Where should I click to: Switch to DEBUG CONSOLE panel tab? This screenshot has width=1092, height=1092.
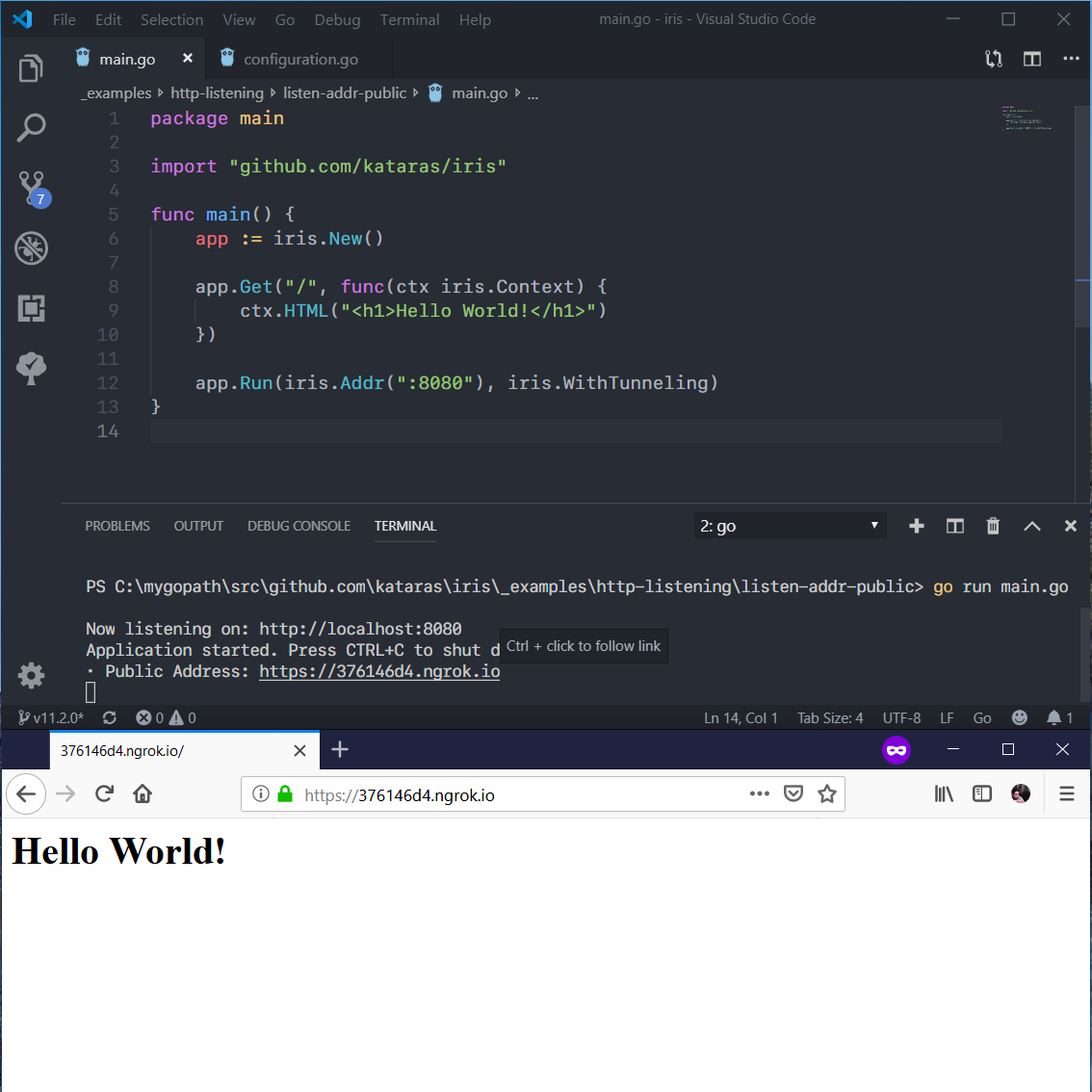(299, 526)
